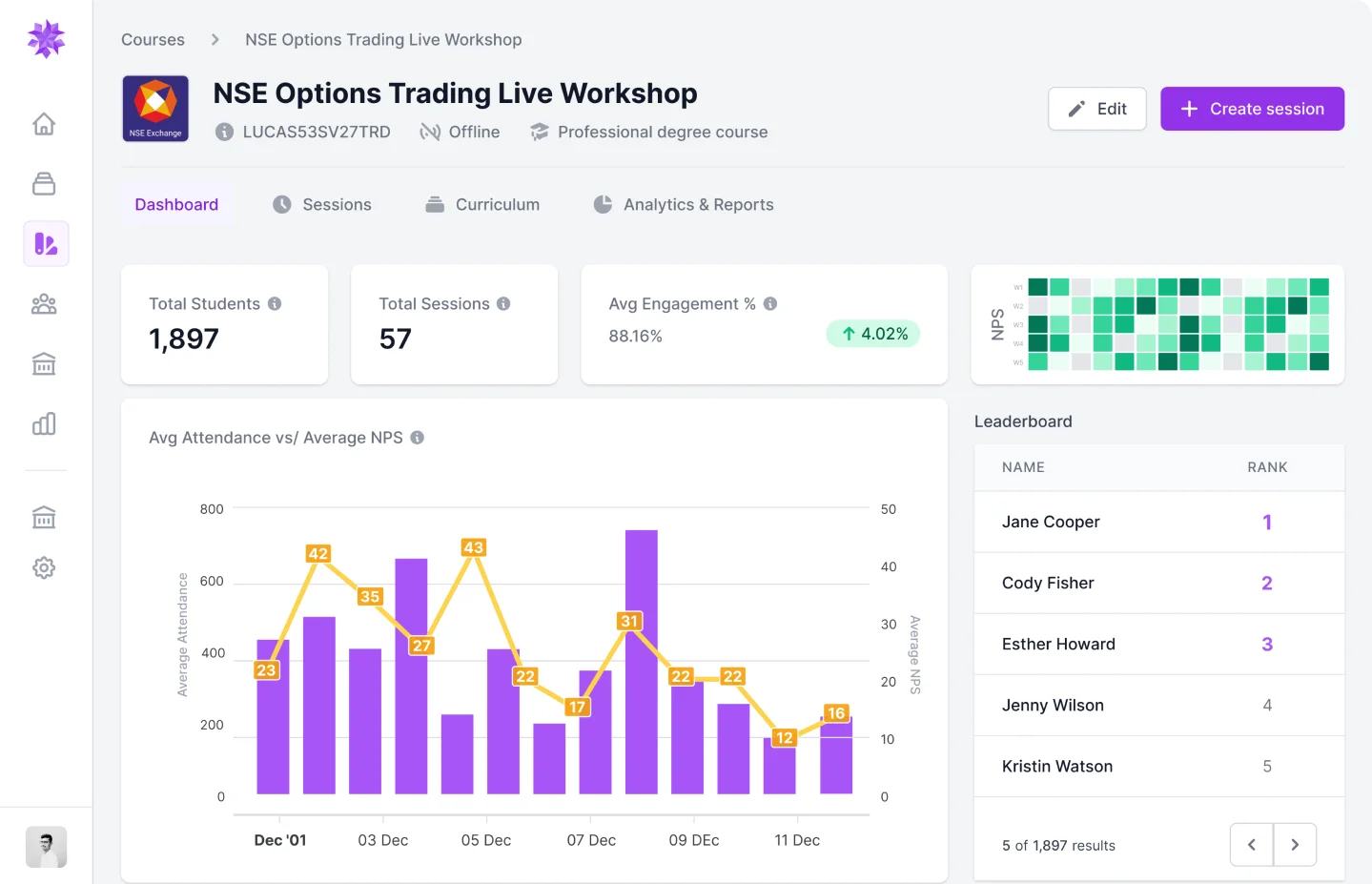Open the briefcase icon in sidebar
Viewport: 1372px width, 884px height.
(x=44, y=184)
